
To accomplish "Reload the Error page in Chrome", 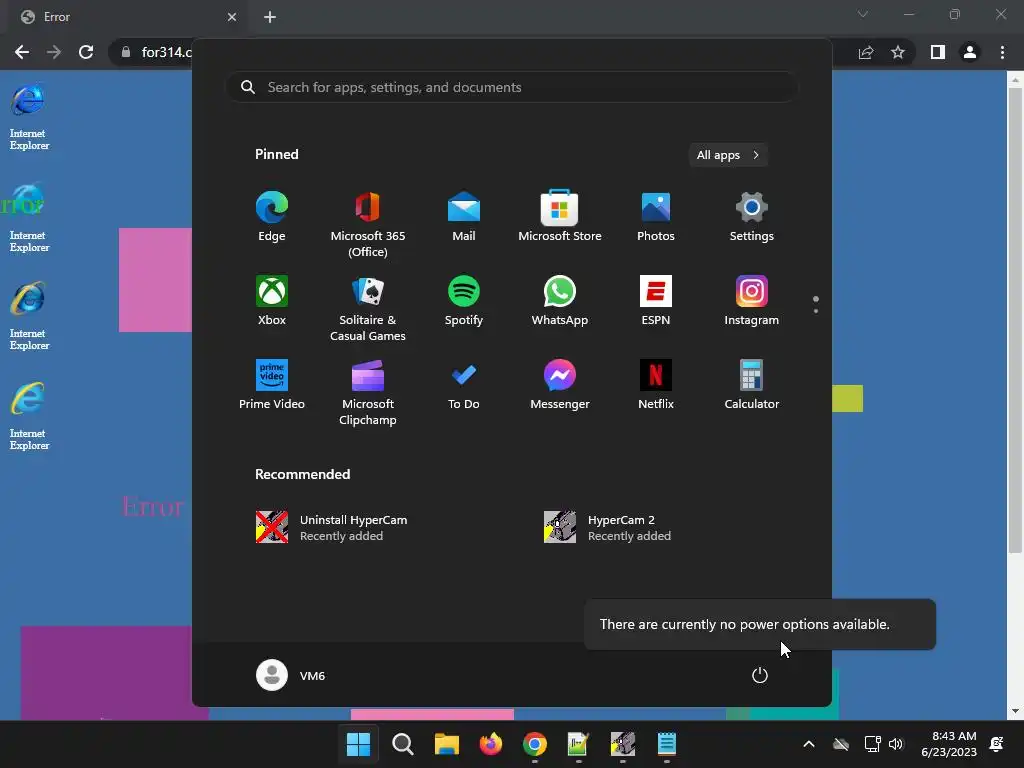I will (86, 52).
